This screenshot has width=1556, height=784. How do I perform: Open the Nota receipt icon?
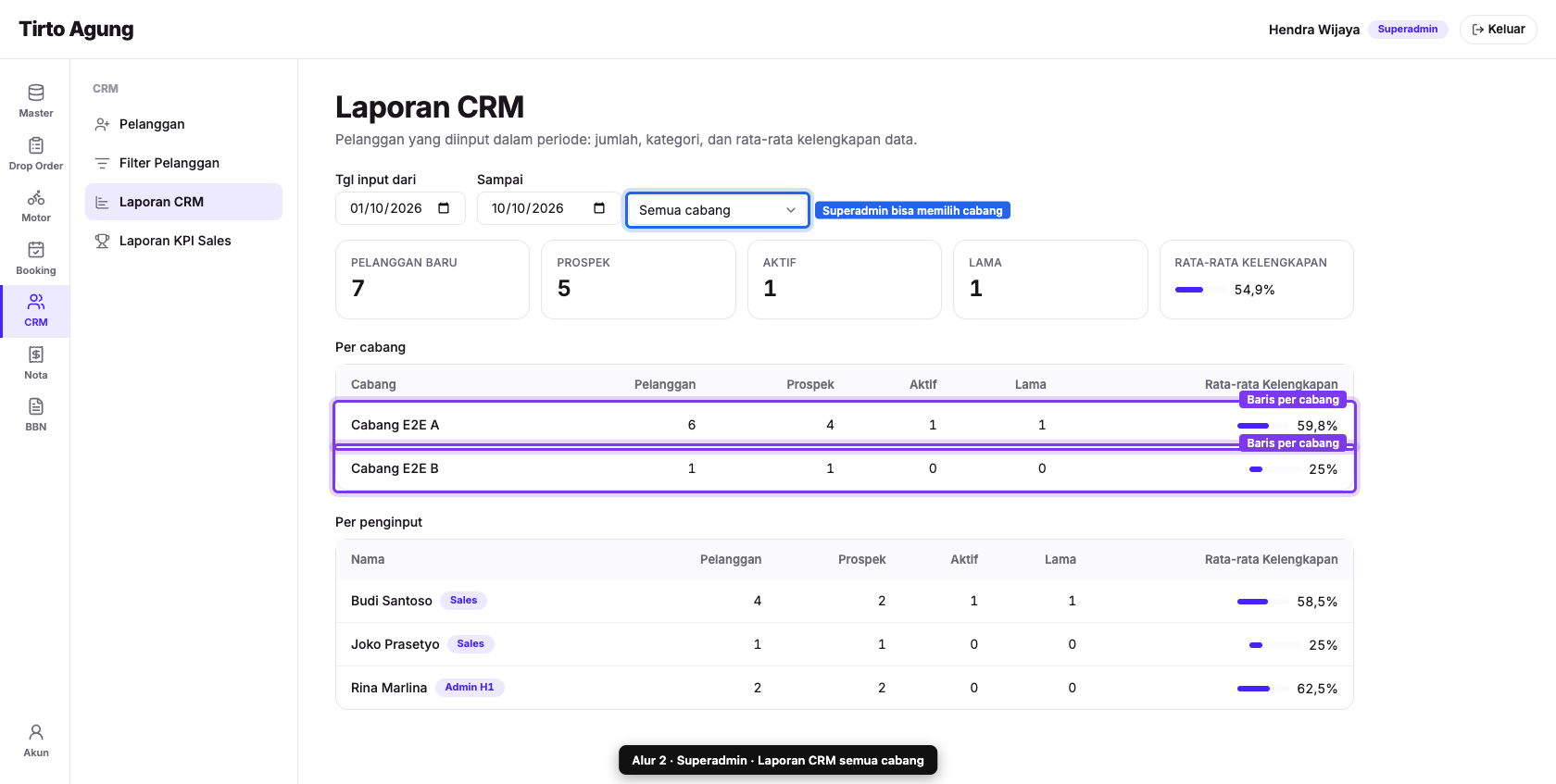(x=36, y=355)
